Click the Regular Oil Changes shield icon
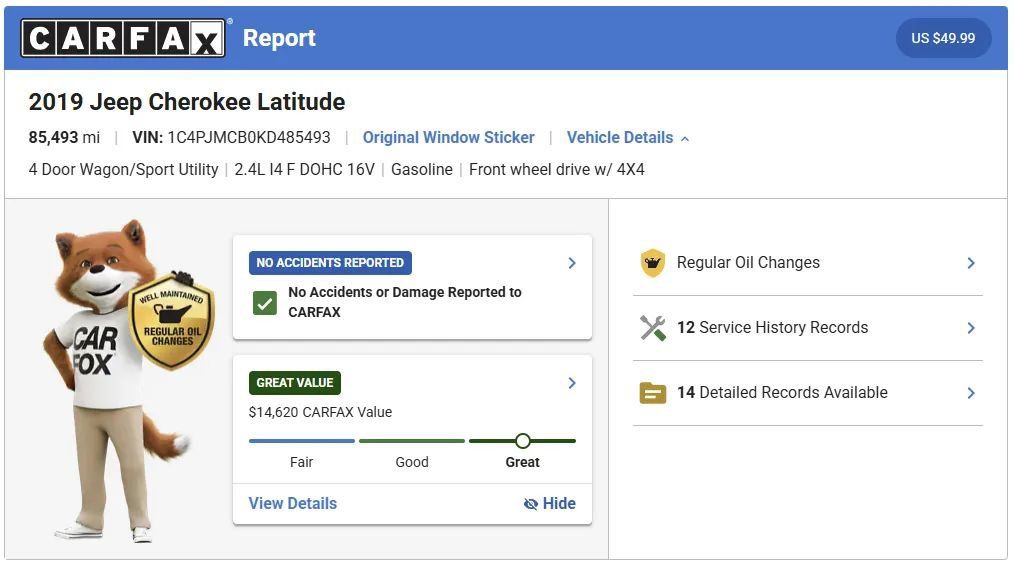The width and height of the screenshot is (1014, 568). coord(653,263)
